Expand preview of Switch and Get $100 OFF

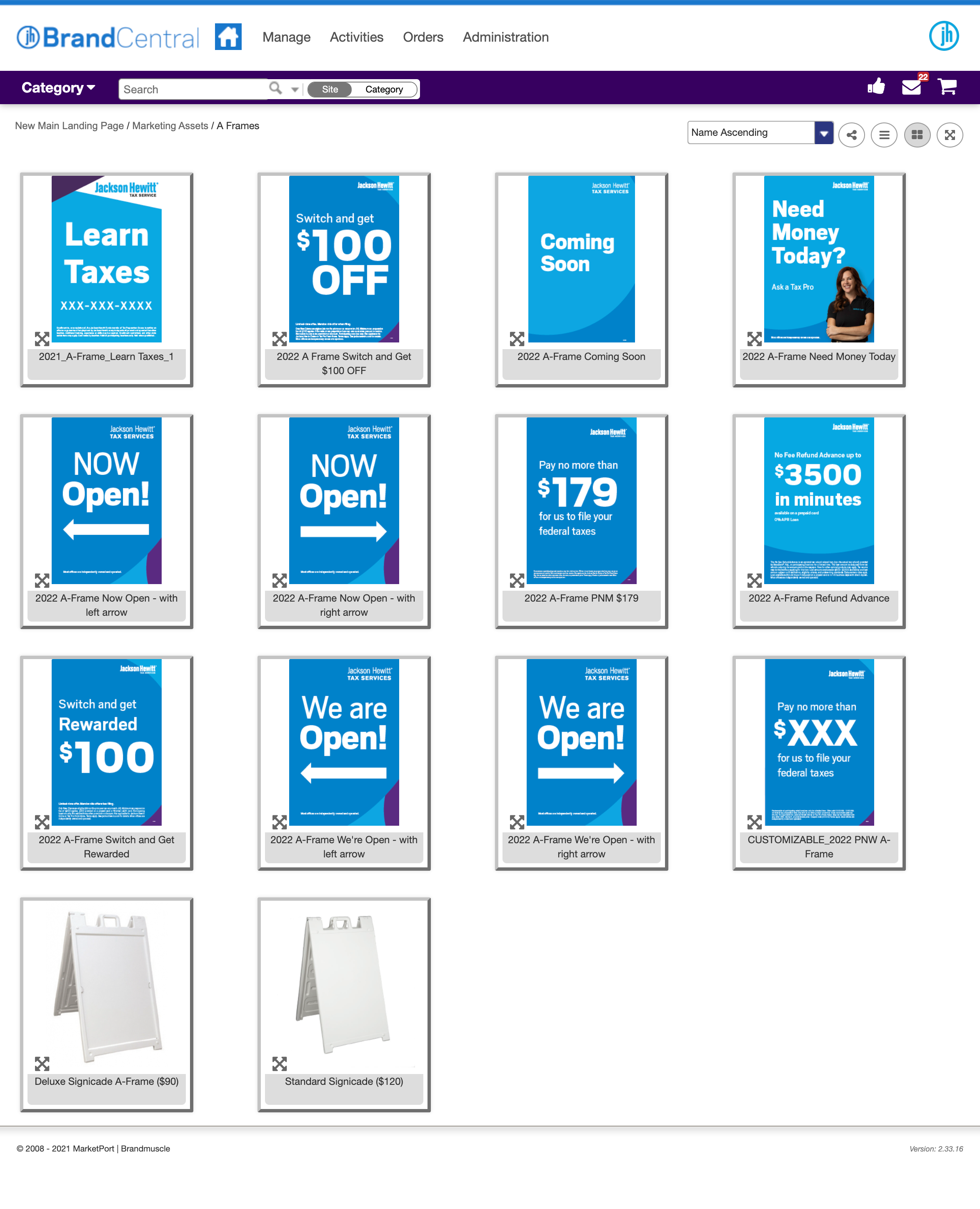280,339
